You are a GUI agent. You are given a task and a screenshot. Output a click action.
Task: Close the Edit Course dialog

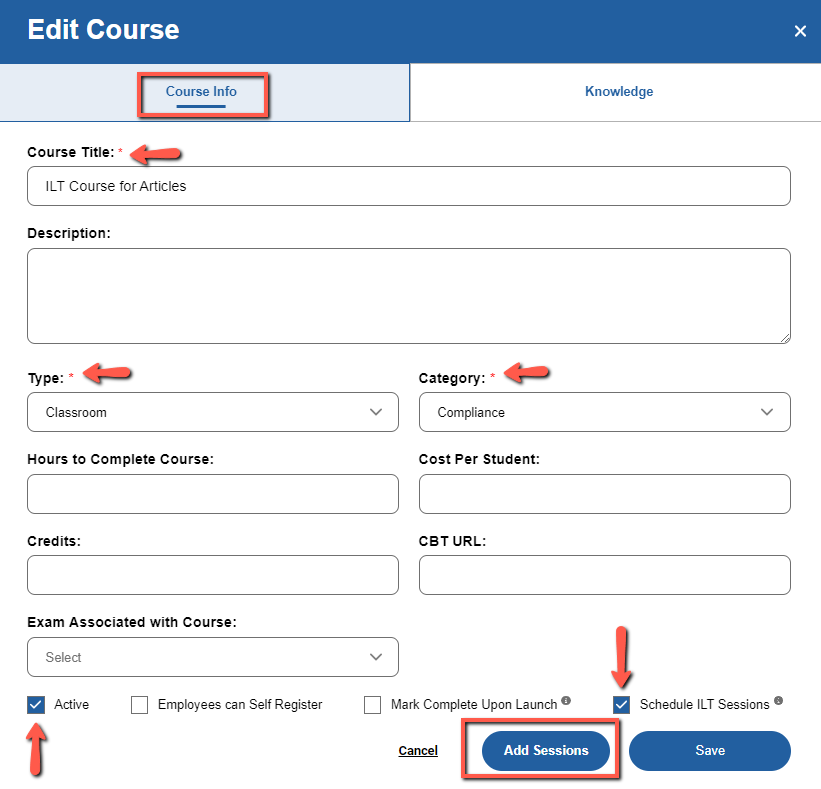pos(800,30)
